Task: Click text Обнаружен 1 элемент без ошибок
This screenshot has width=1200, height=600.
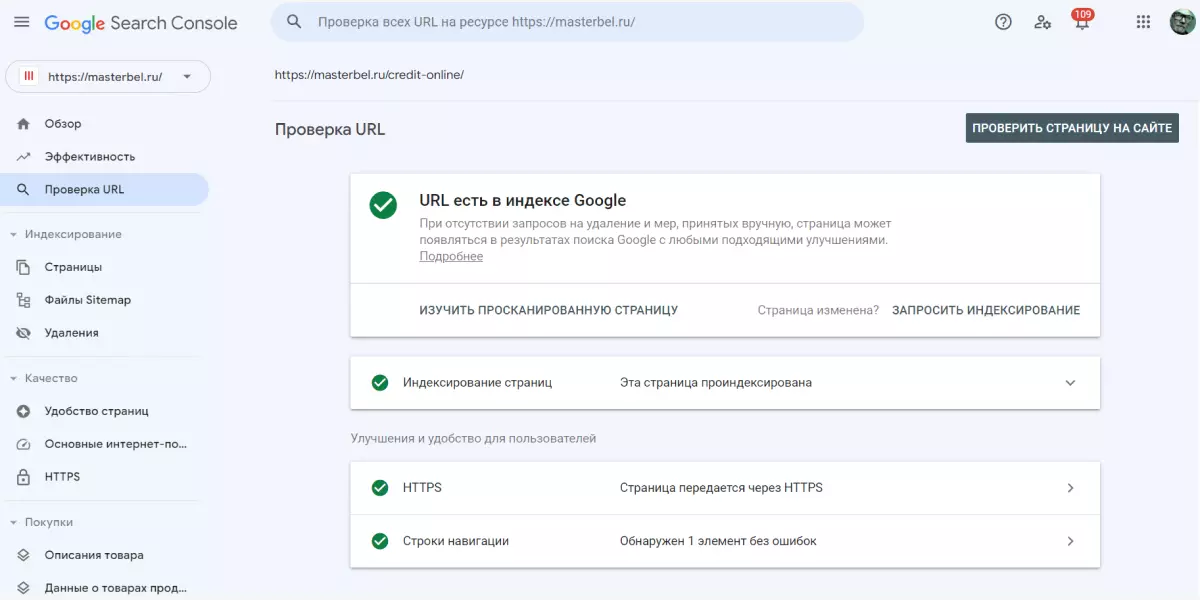Action: pyautogui.click(x=718, y=541)
